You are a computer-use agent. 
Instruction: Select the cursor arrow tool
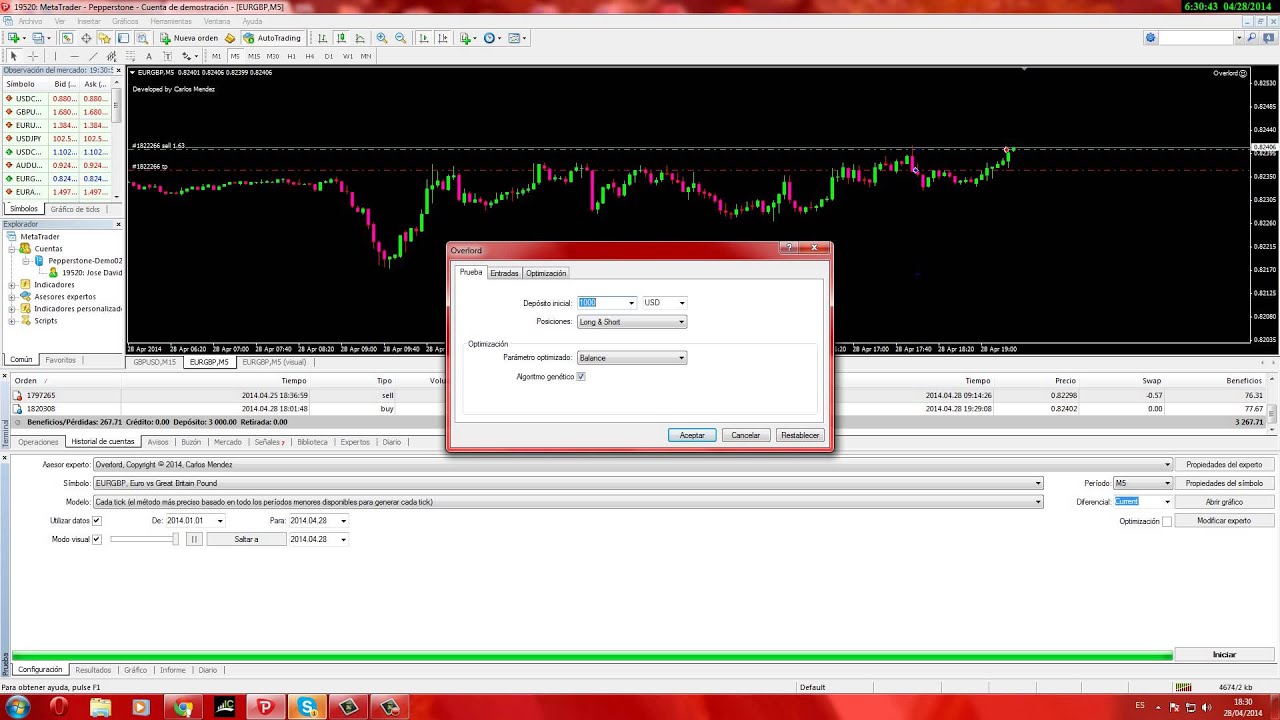coord(14,56)
